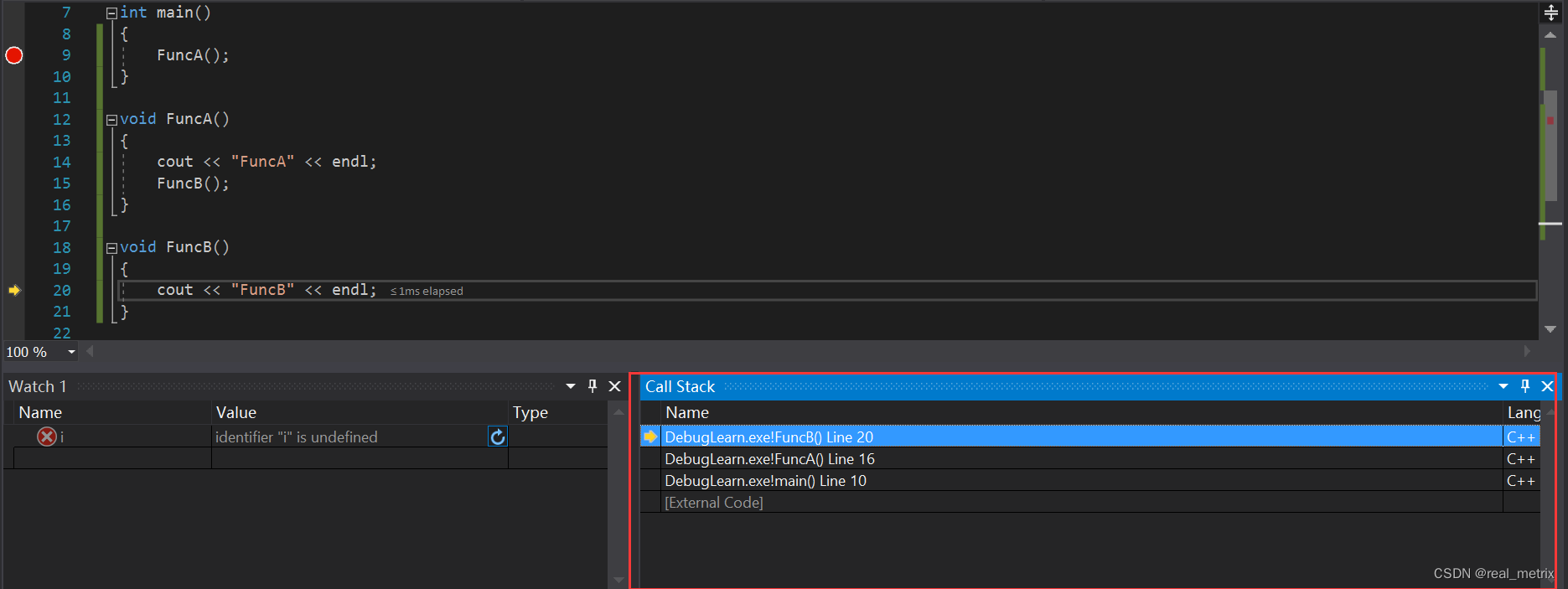
Task: Click the Watch 1 scrollbar down arrow
Action: point(618,580)
